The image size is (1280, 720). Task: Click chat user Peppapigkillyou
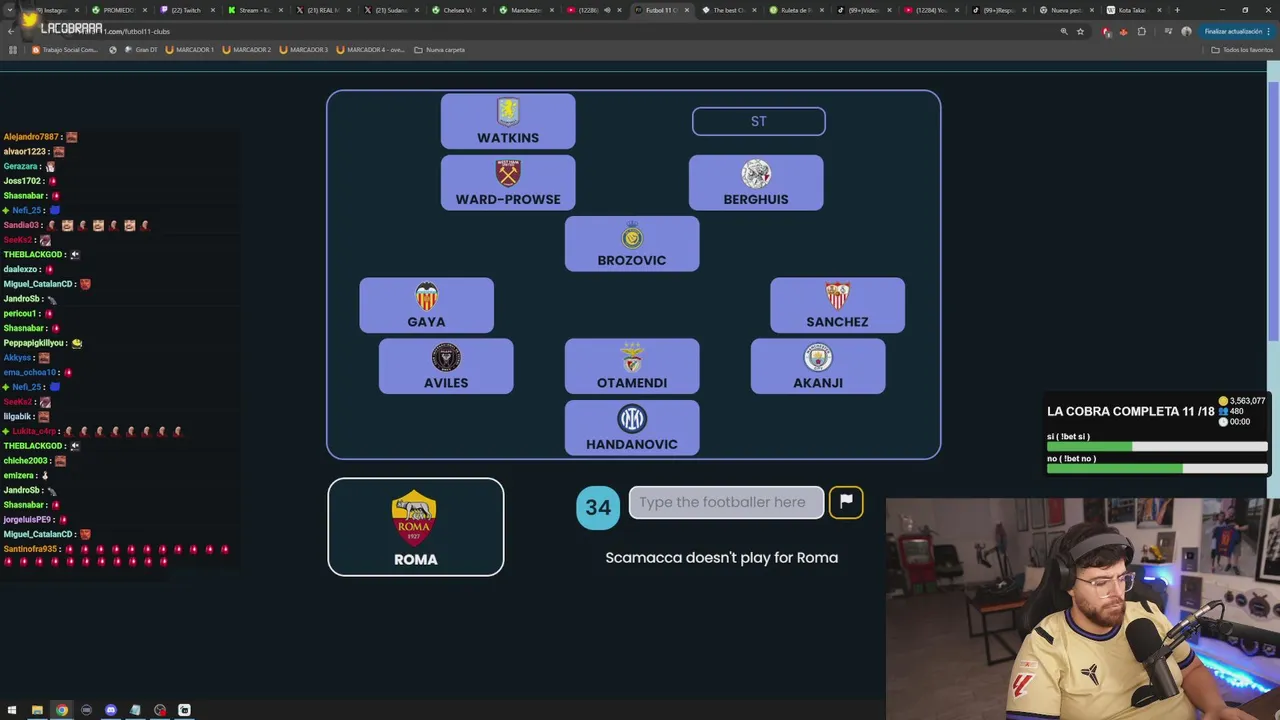(x=35, y=343)
